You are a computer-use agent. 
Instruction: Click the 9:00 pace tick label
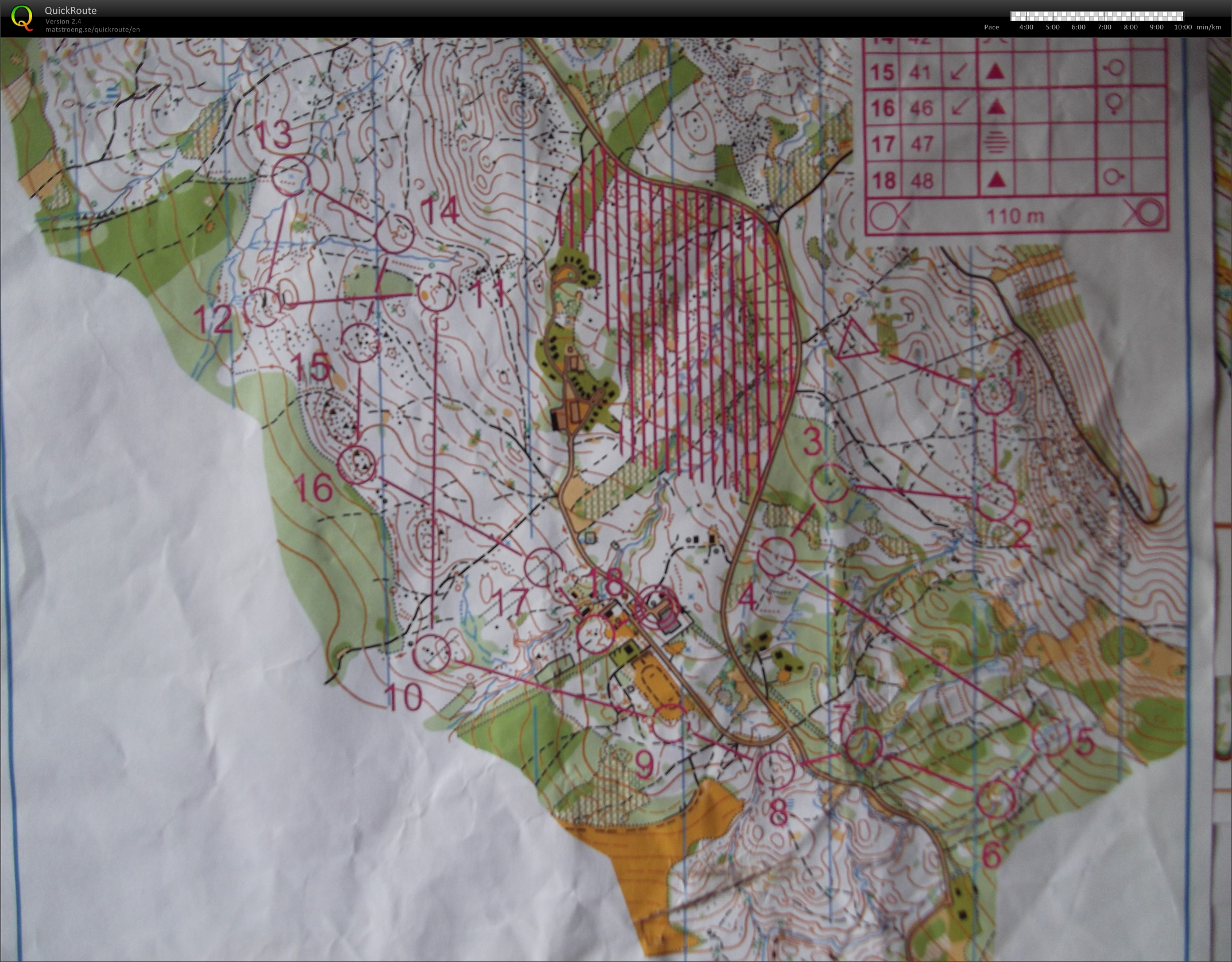(x=1157, y=27)
